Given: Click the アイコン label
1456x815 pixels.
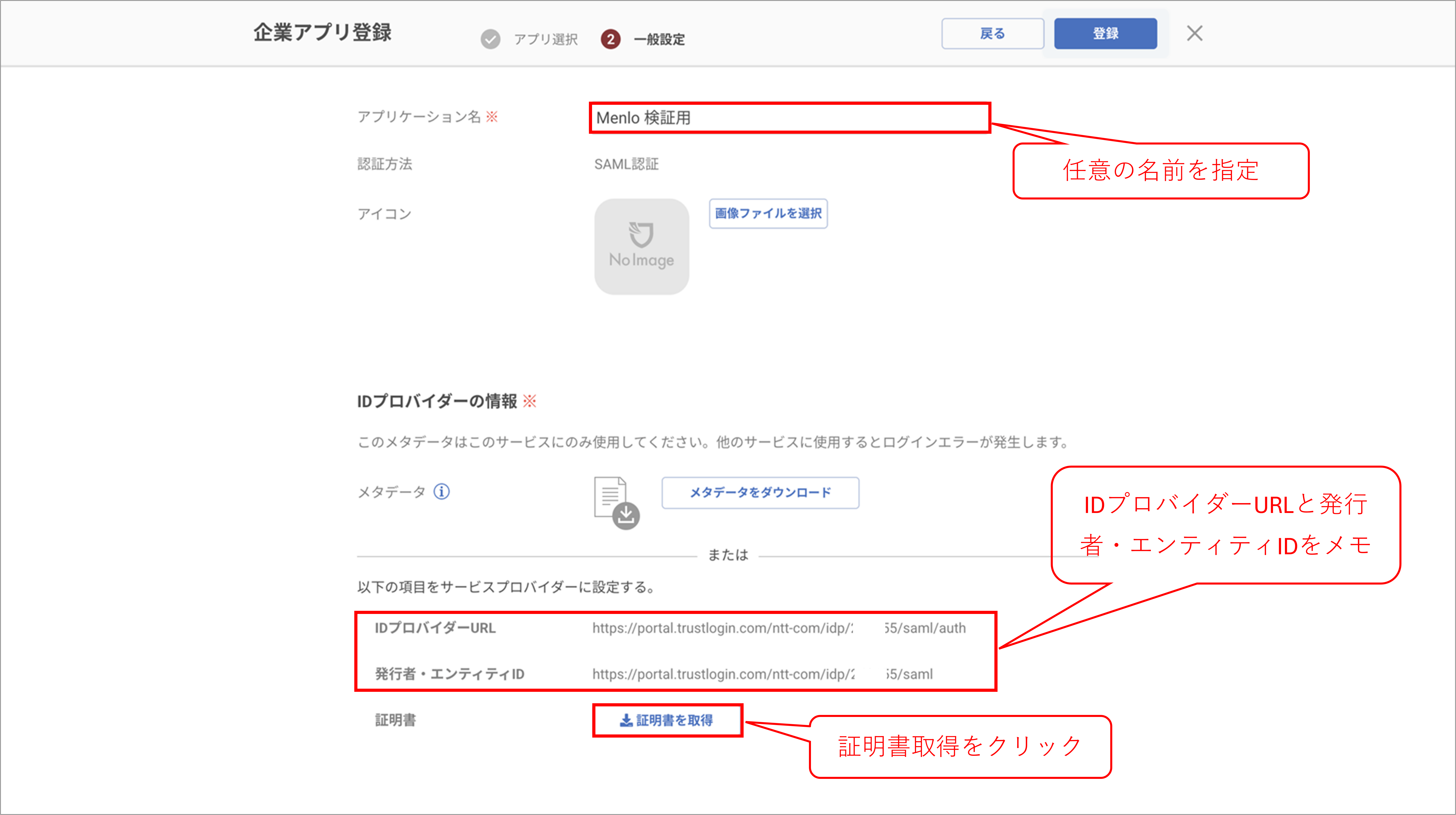Looking at the screenshot, I should [384, 214].
